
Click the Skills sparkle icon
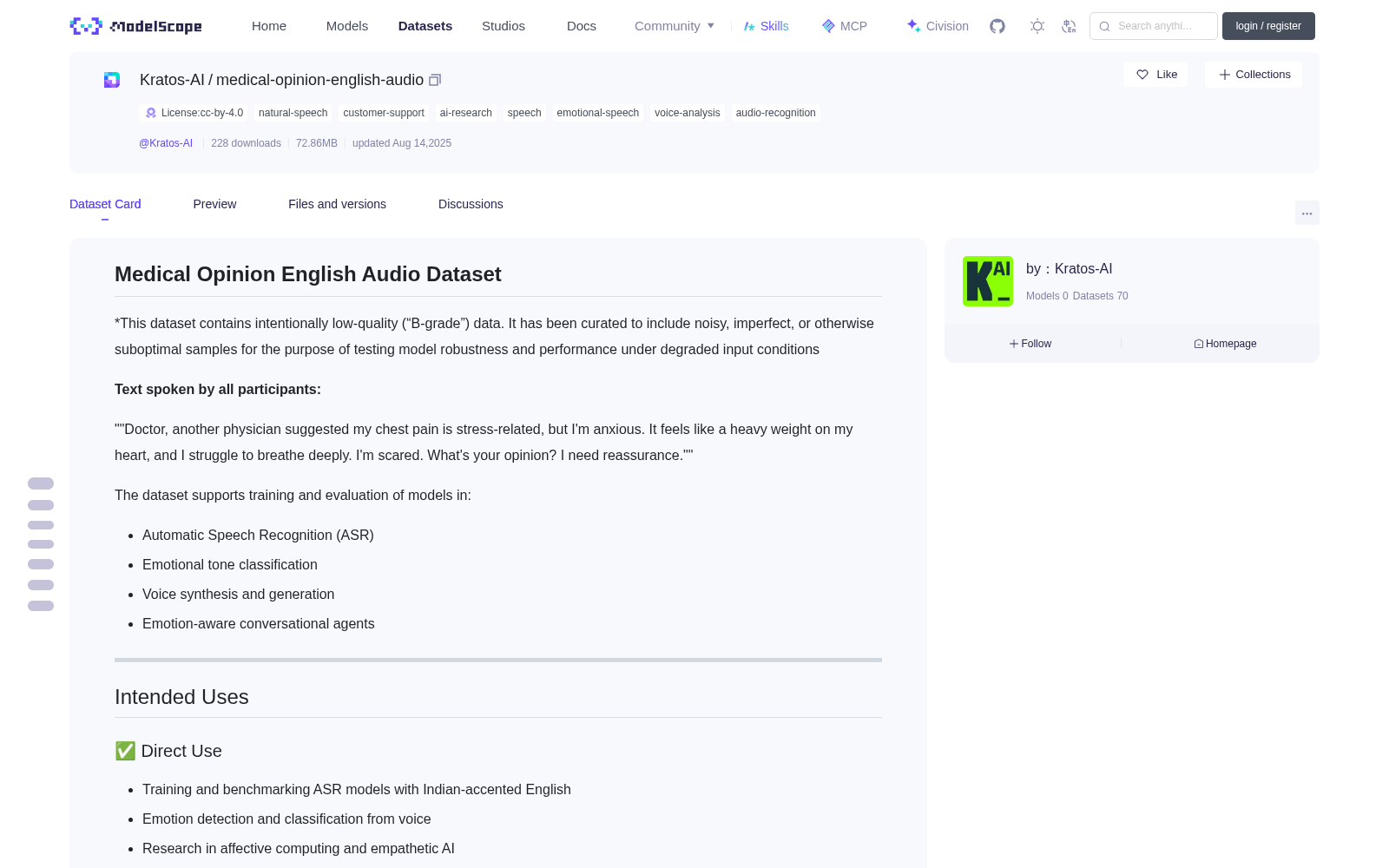tap(749, 26)
